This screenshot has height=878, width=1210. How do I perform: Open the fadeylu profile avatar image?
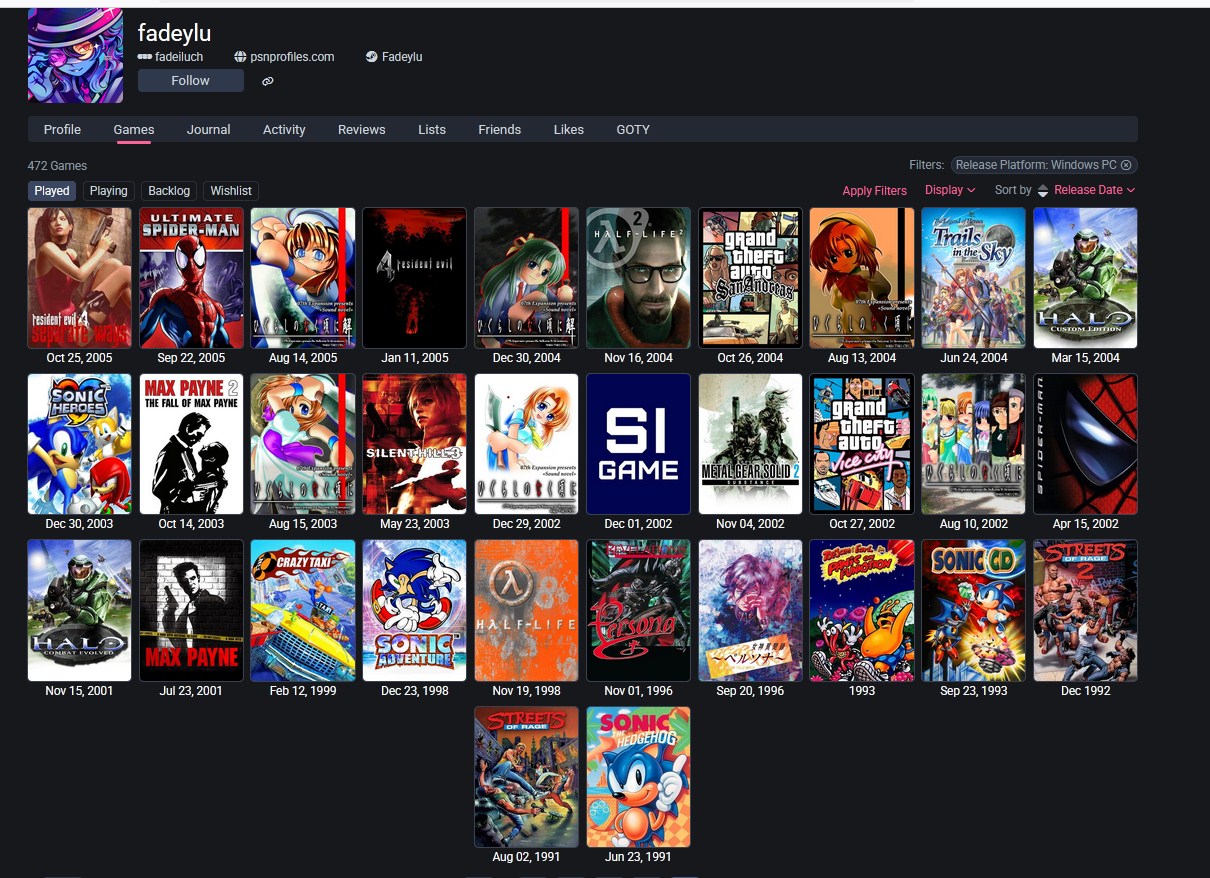(76, 56)
